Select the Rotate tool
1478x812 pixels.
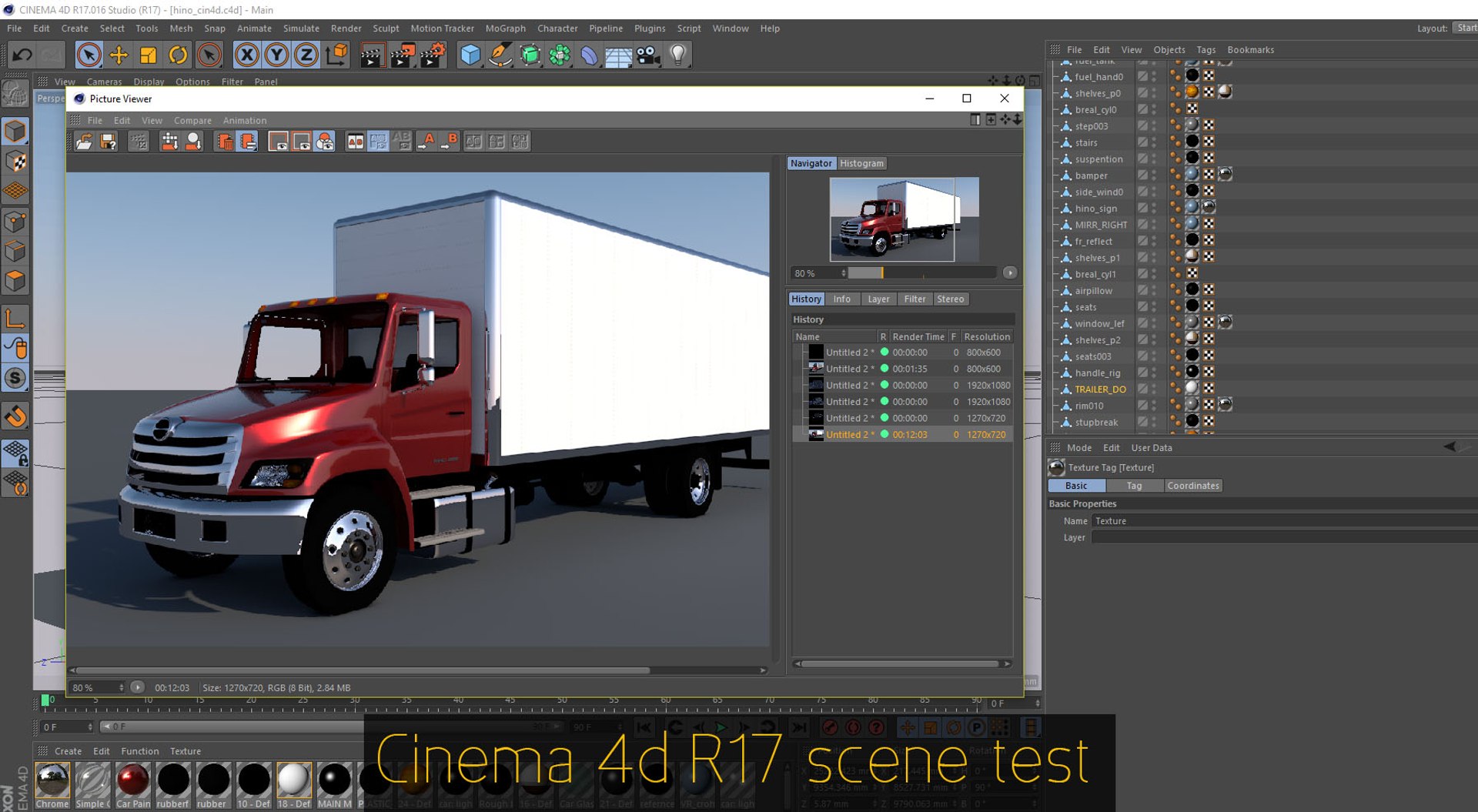[x=178, y=55]
